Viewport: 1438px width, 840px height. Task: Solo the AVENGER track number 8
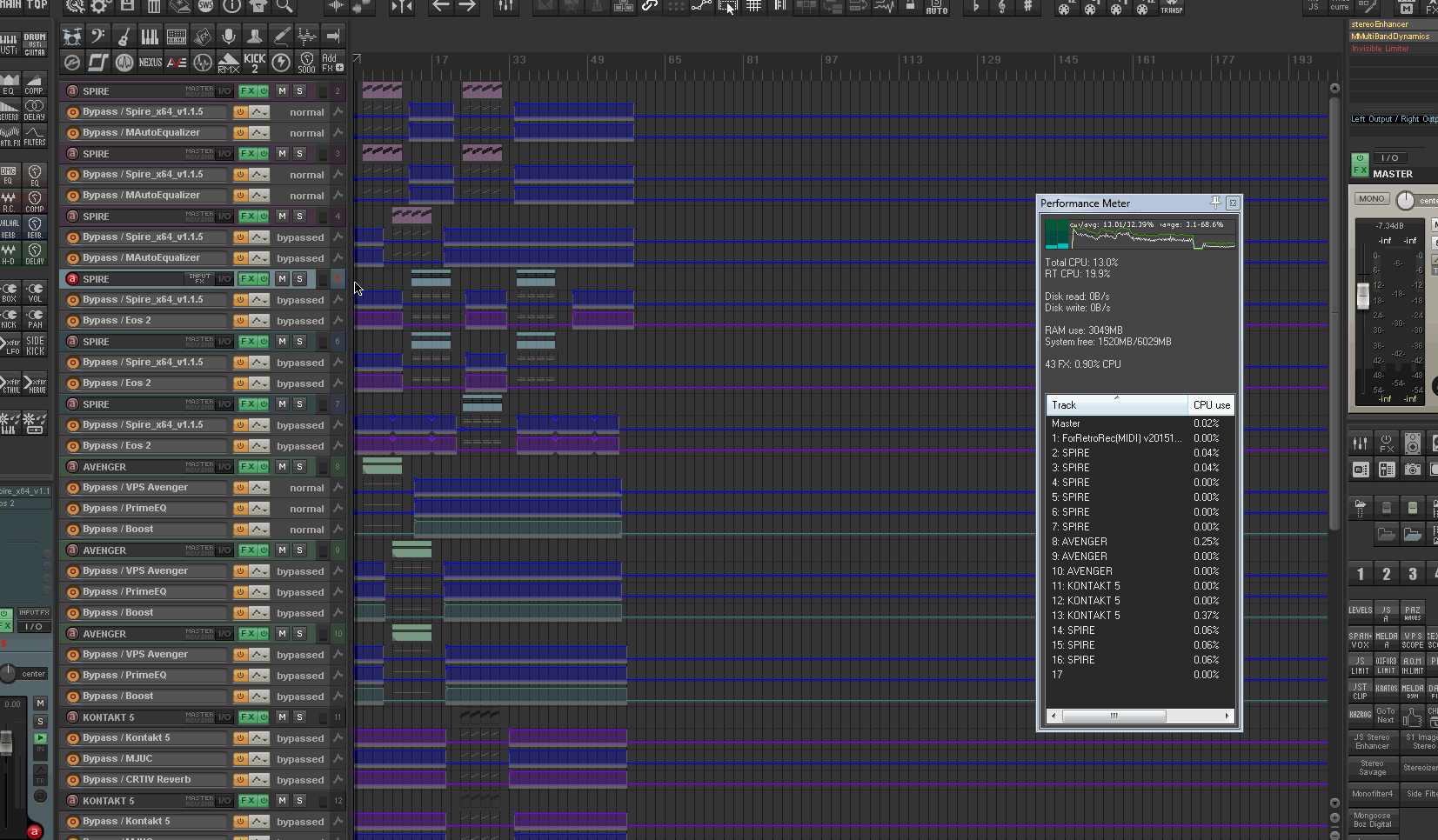[x=299, y=467]
